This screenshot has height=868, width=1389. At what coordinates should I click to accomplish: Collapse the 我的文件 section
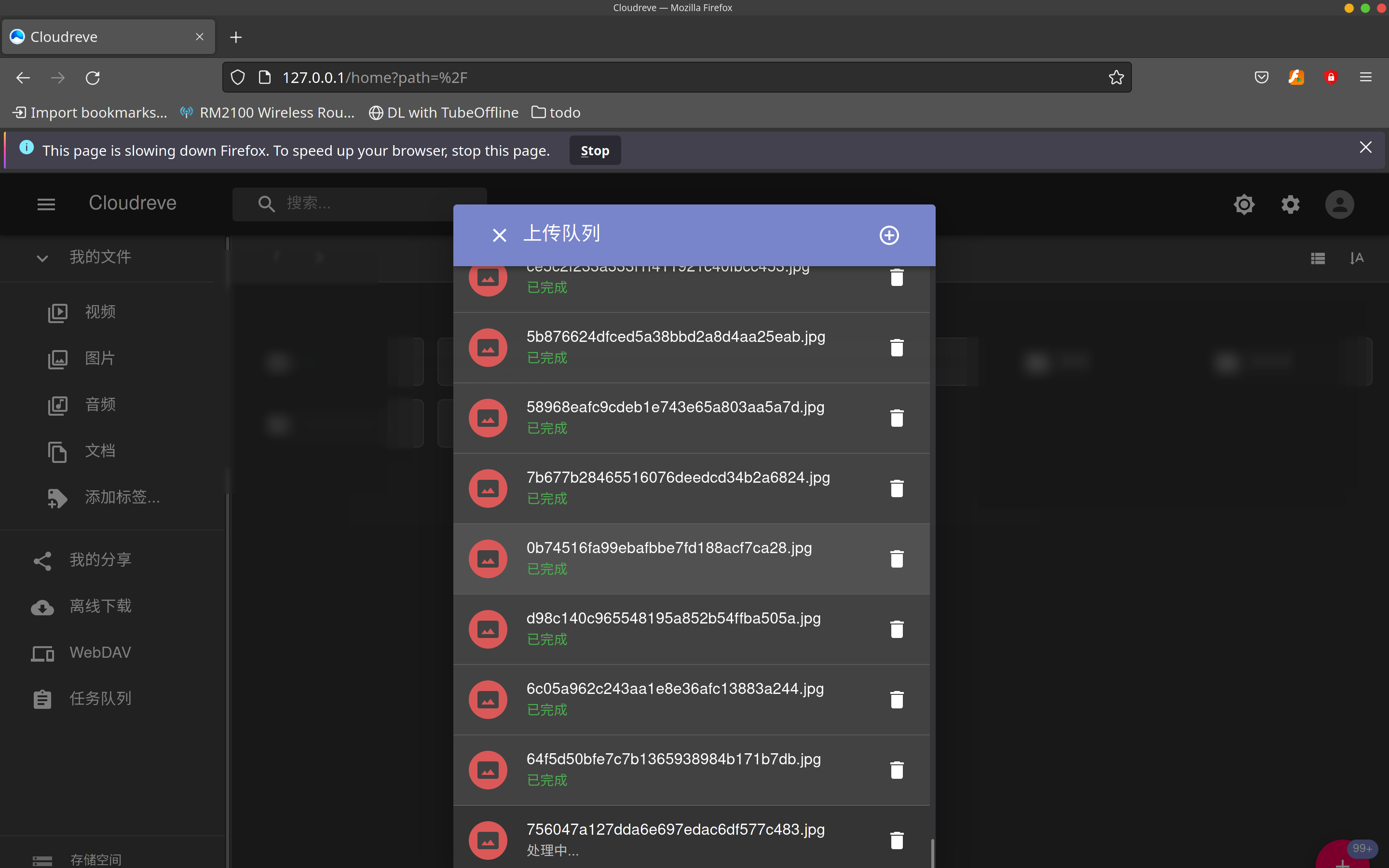click(x=42, y=258)
